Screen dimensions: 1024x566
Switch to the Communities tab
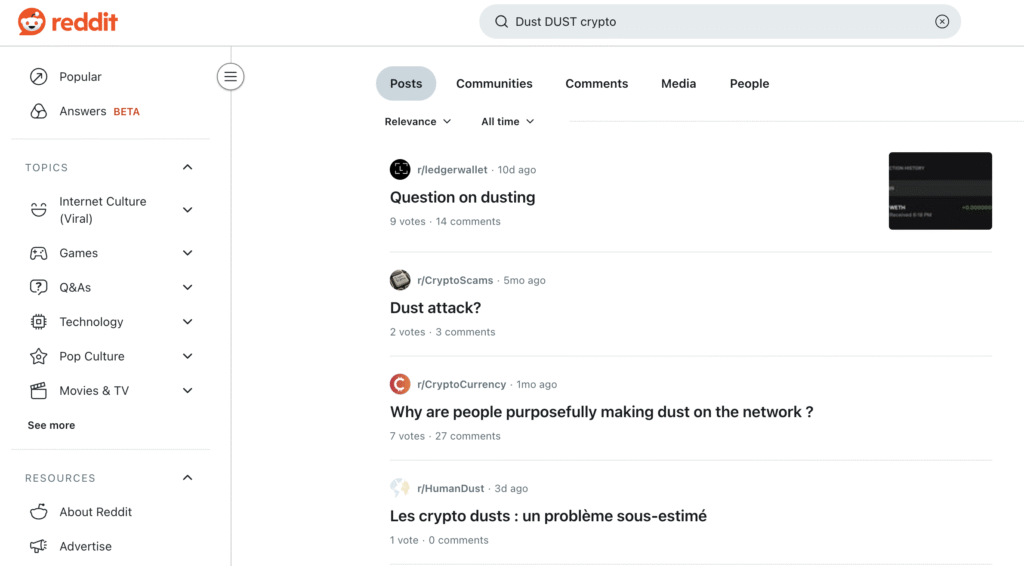pos(494,84)
